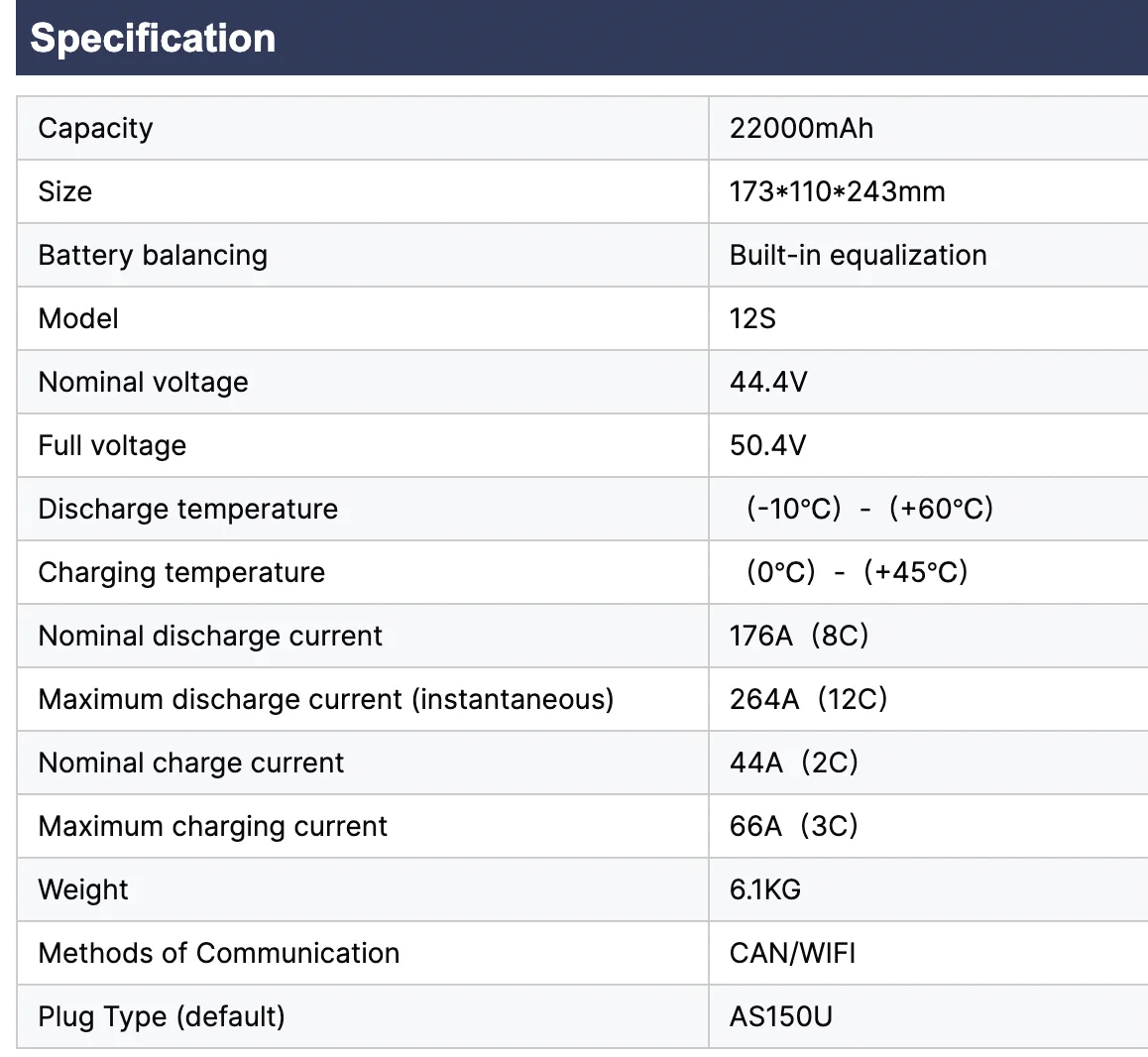Click the Built-in equalization cell
Viewport: 1148px width, 1057px height.
click(858, 255)
